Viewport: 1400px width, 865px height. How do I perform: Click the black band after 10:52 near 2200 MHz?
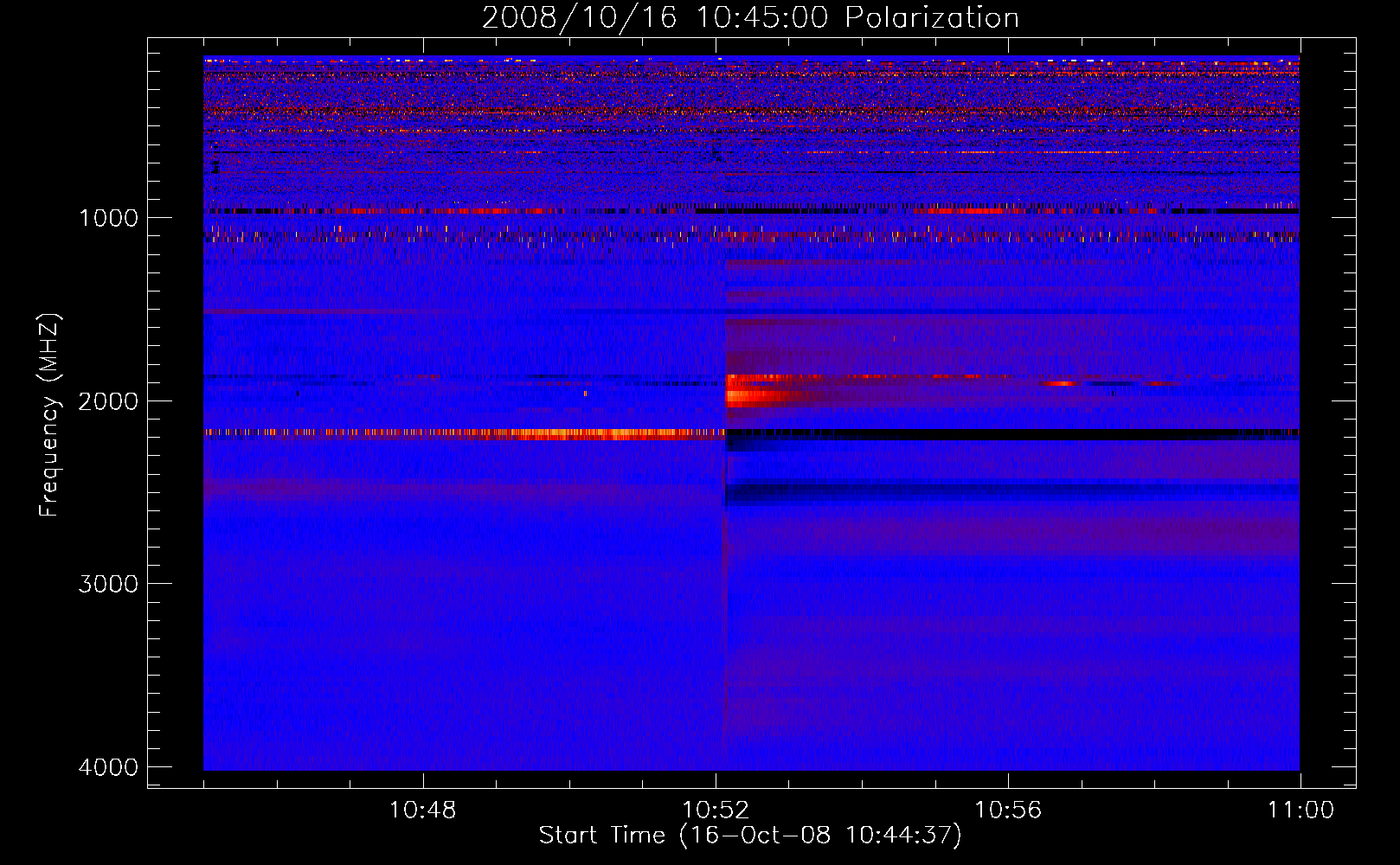pyautogui.click(x=1012, y=434)
